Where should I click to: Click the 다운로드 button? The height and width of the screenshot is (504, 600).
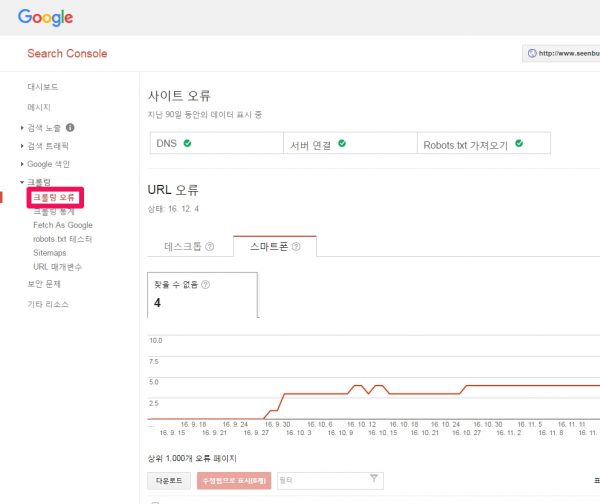tap(169, 481)
